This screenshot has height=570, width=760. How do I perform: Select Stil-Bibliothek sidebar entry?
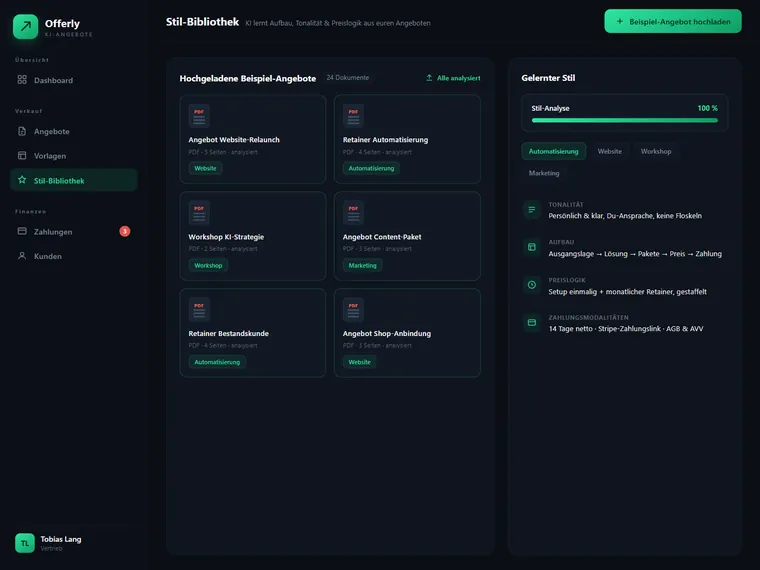tap(74, 180)
